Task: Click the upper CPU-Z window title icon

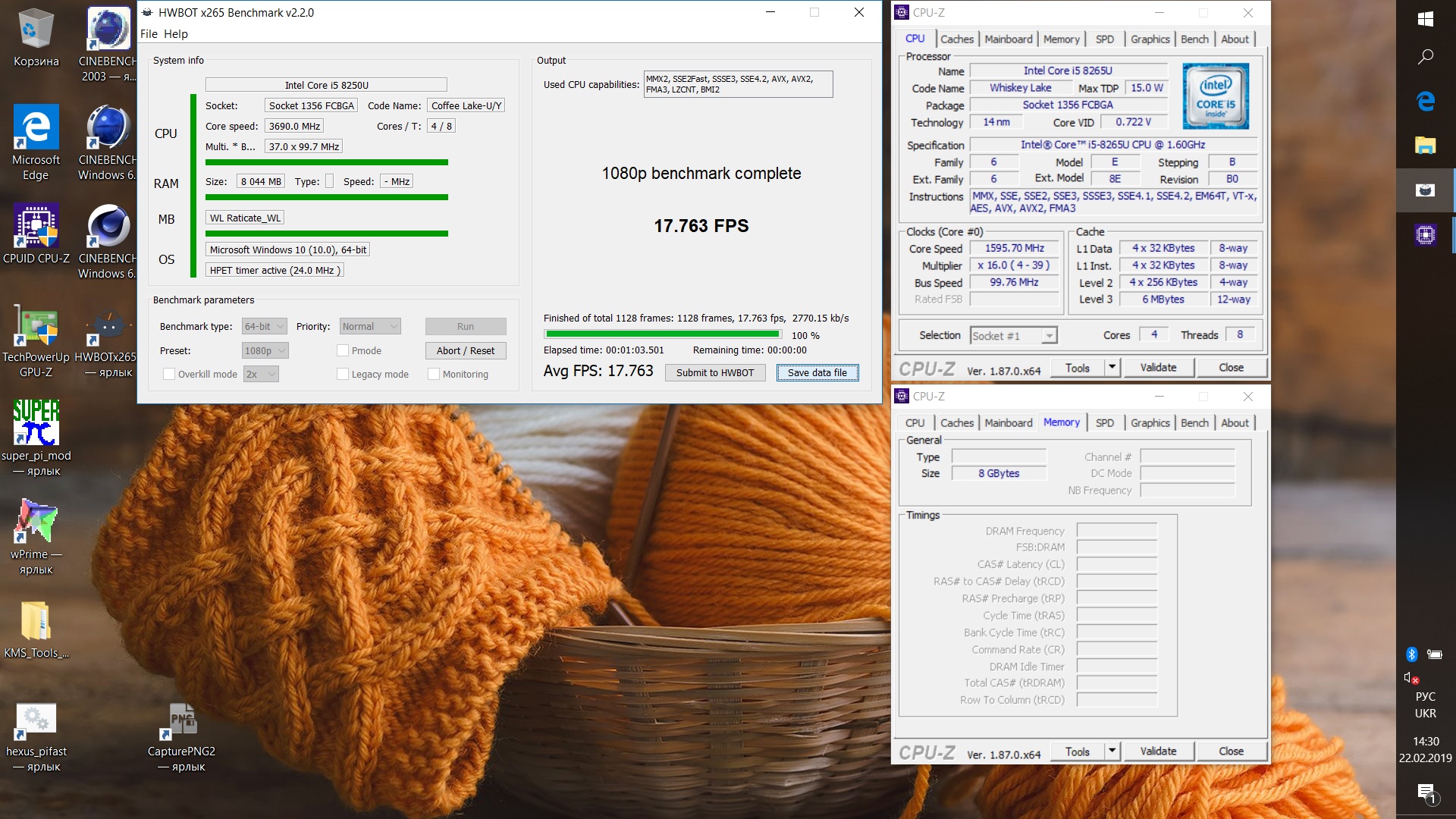Action: 902,12
